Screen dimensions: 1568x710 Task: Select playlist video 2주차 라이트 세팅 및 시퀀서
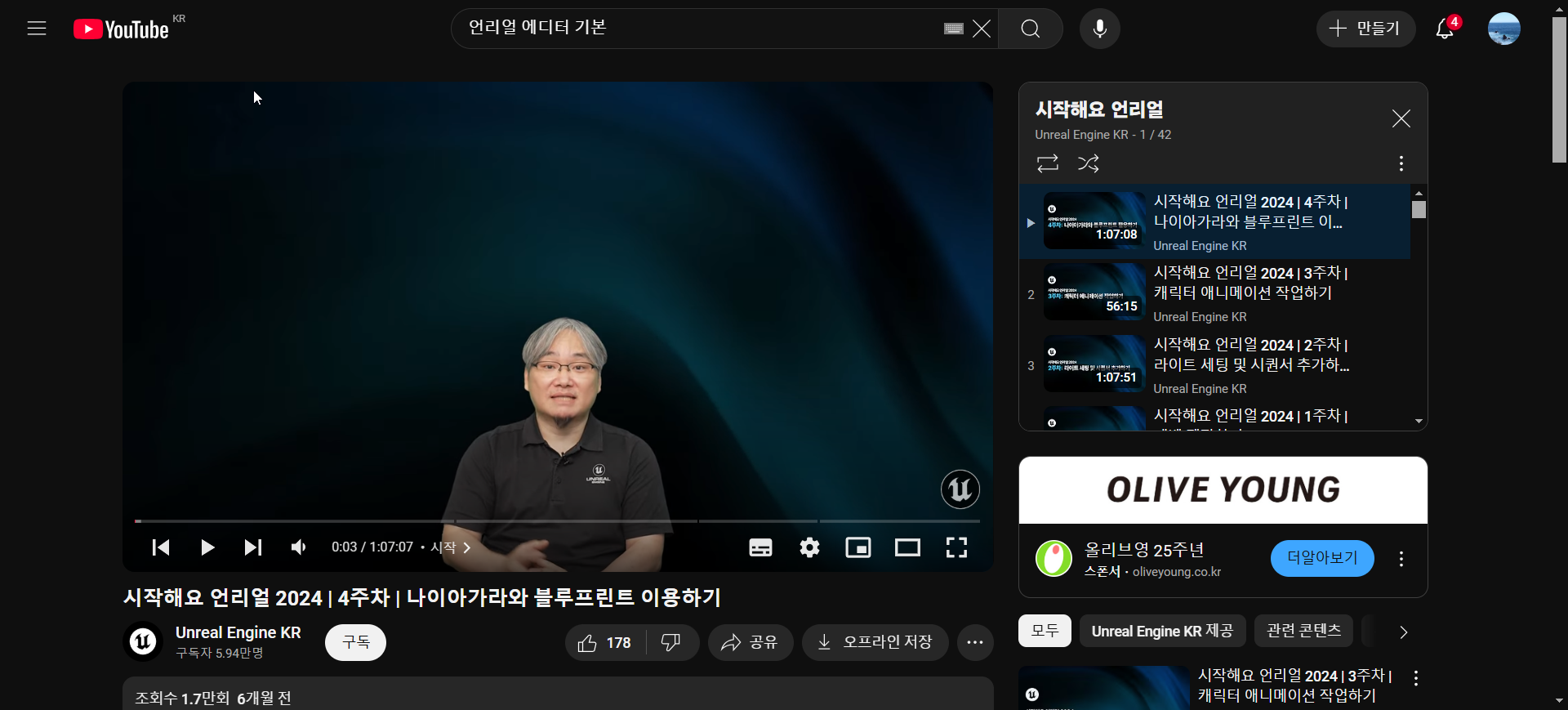(1215, 365)
